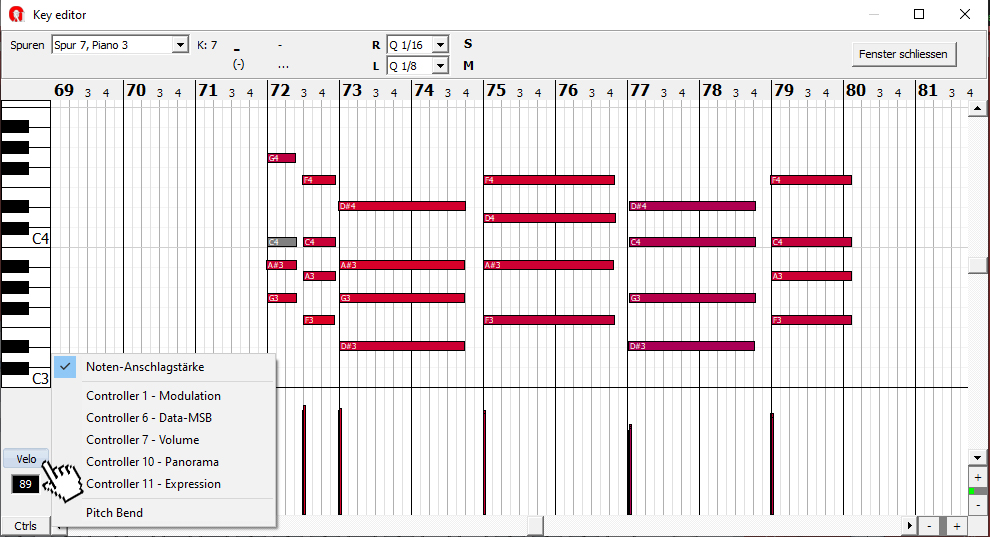
Task: Choose Pitch Bend from the menu
Action: pos(114,513)
